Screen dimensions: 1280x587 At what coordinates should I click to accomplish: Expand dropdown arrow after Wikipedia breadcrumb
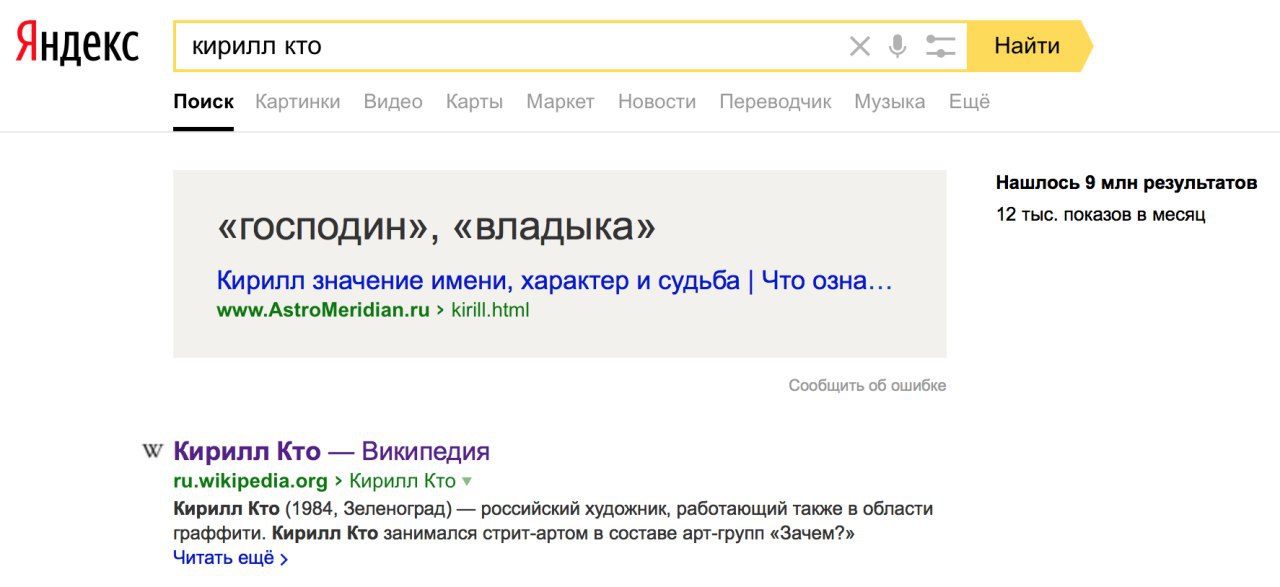coord(466,482)
